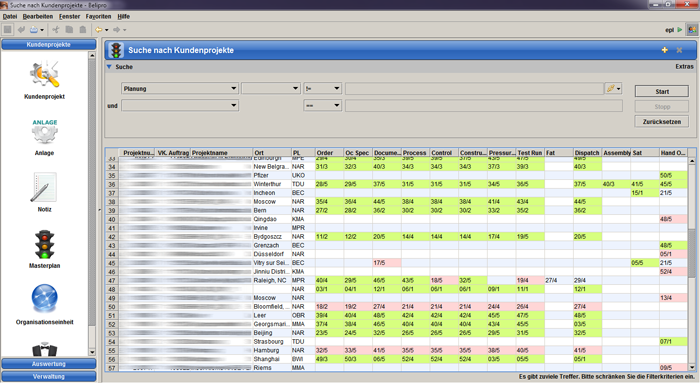This screenshot has height=383, width=700.
Task: Sort by the Ort column header
Action: pyautogui.click(x=271, y=153)
